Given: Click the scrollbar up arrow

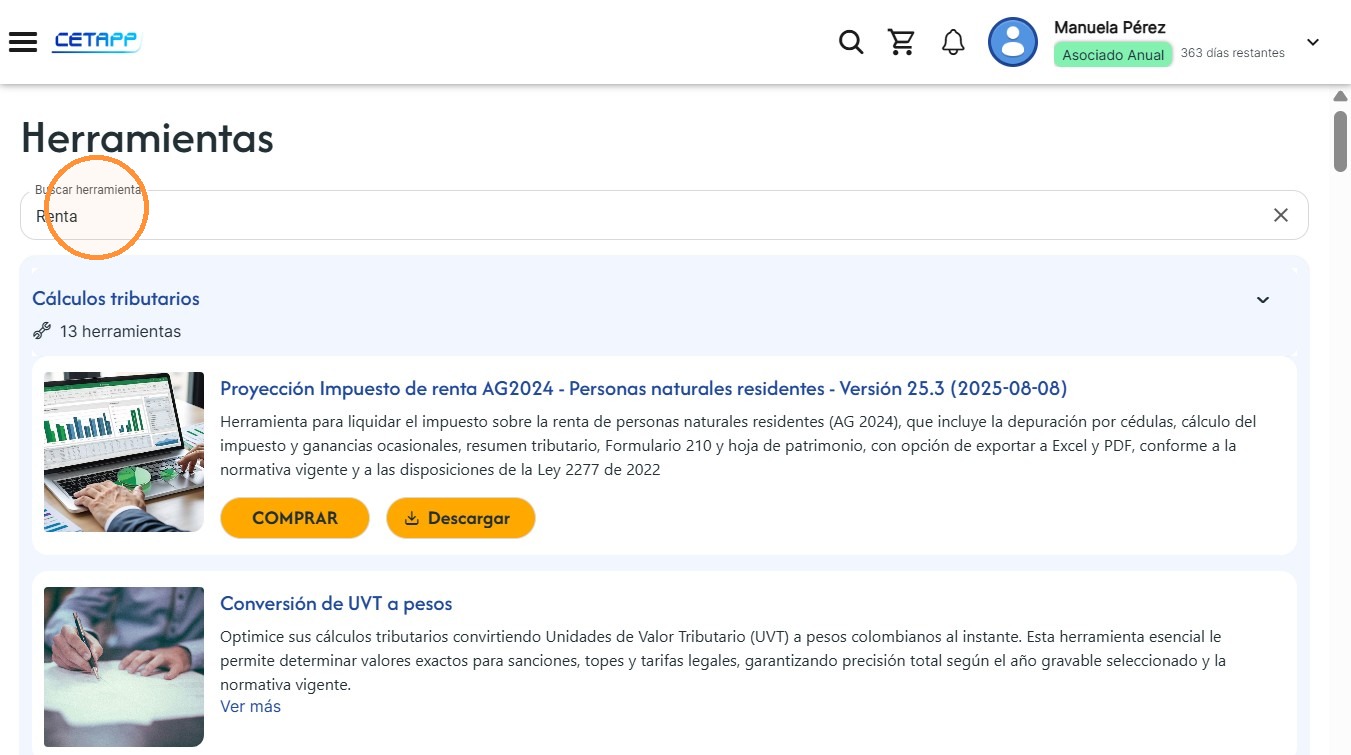Looking at the screenshot, I should point(1341,96).
